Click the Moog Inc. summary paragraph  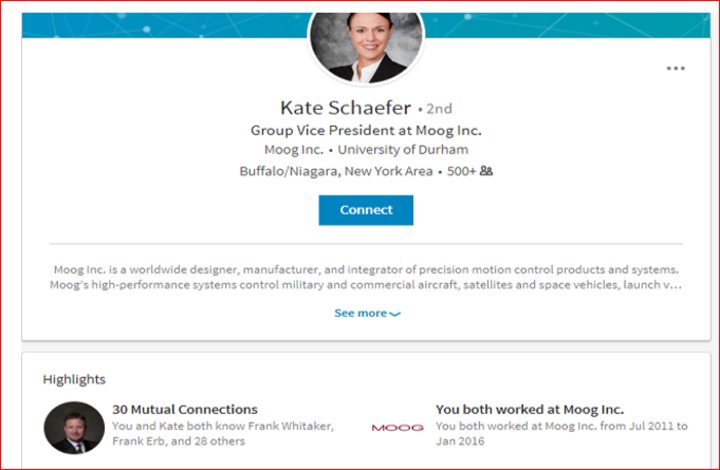click(366, 277)
